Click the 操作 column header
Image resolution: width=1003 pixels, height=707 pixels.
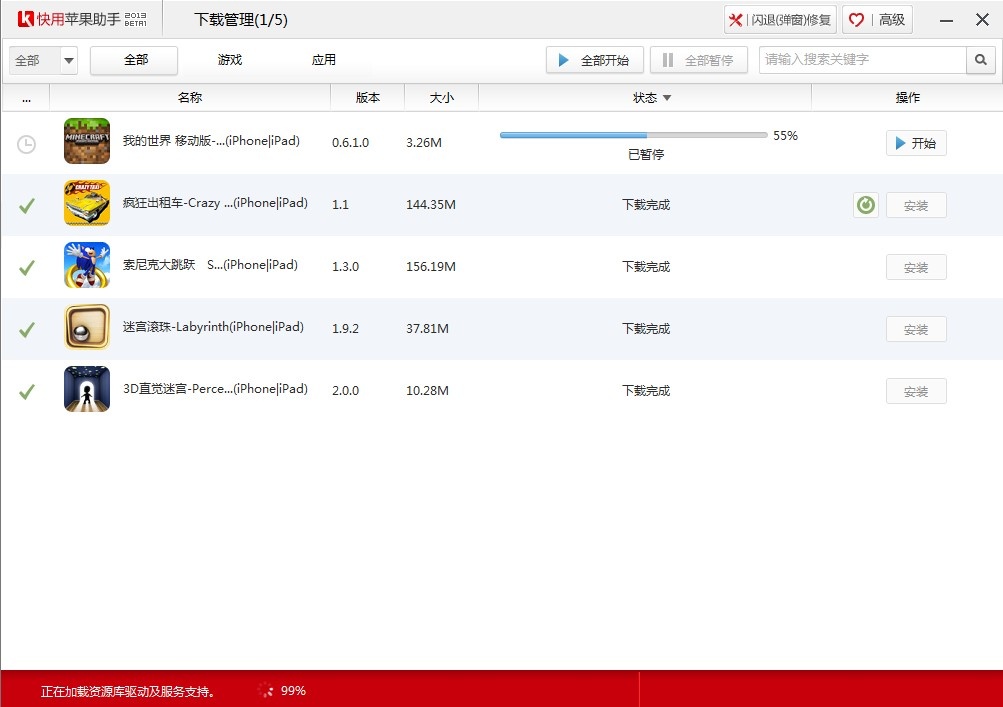pyautogui.click(x=907, y=98)
